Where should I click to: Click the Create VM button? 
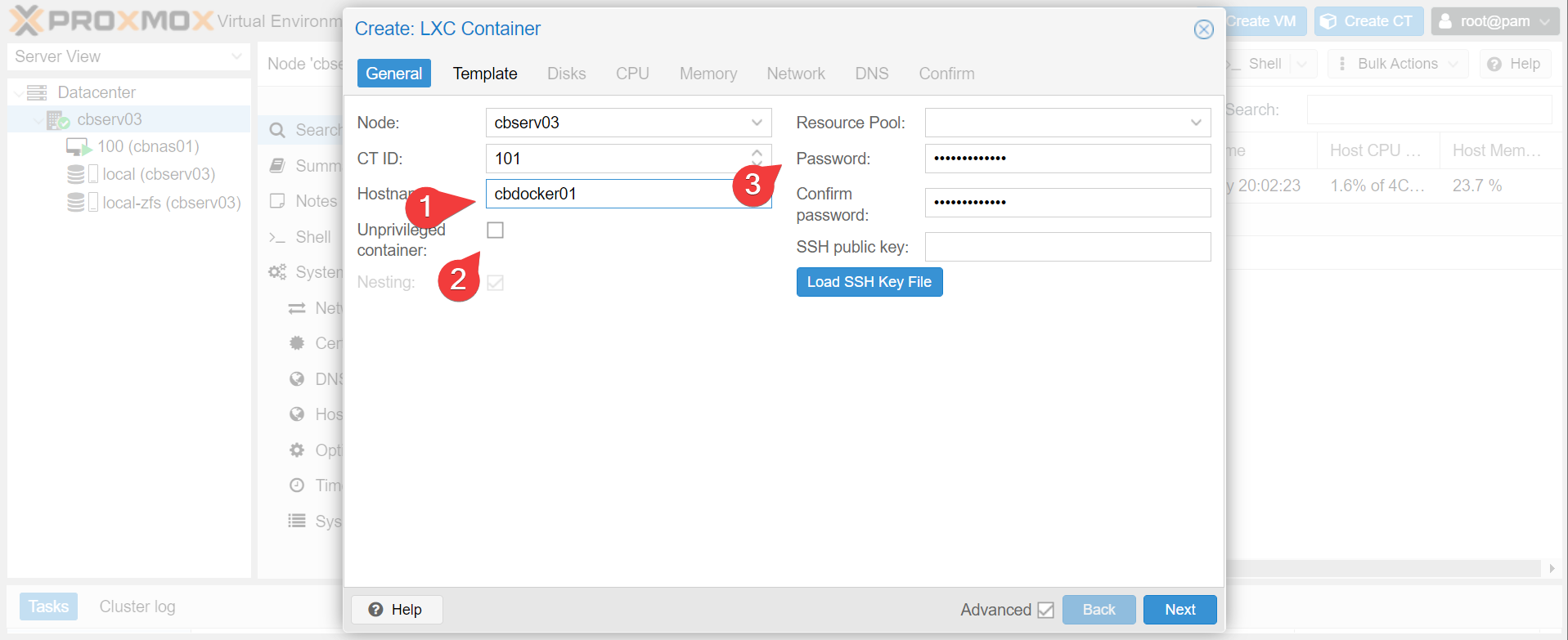click(1261, 21)
